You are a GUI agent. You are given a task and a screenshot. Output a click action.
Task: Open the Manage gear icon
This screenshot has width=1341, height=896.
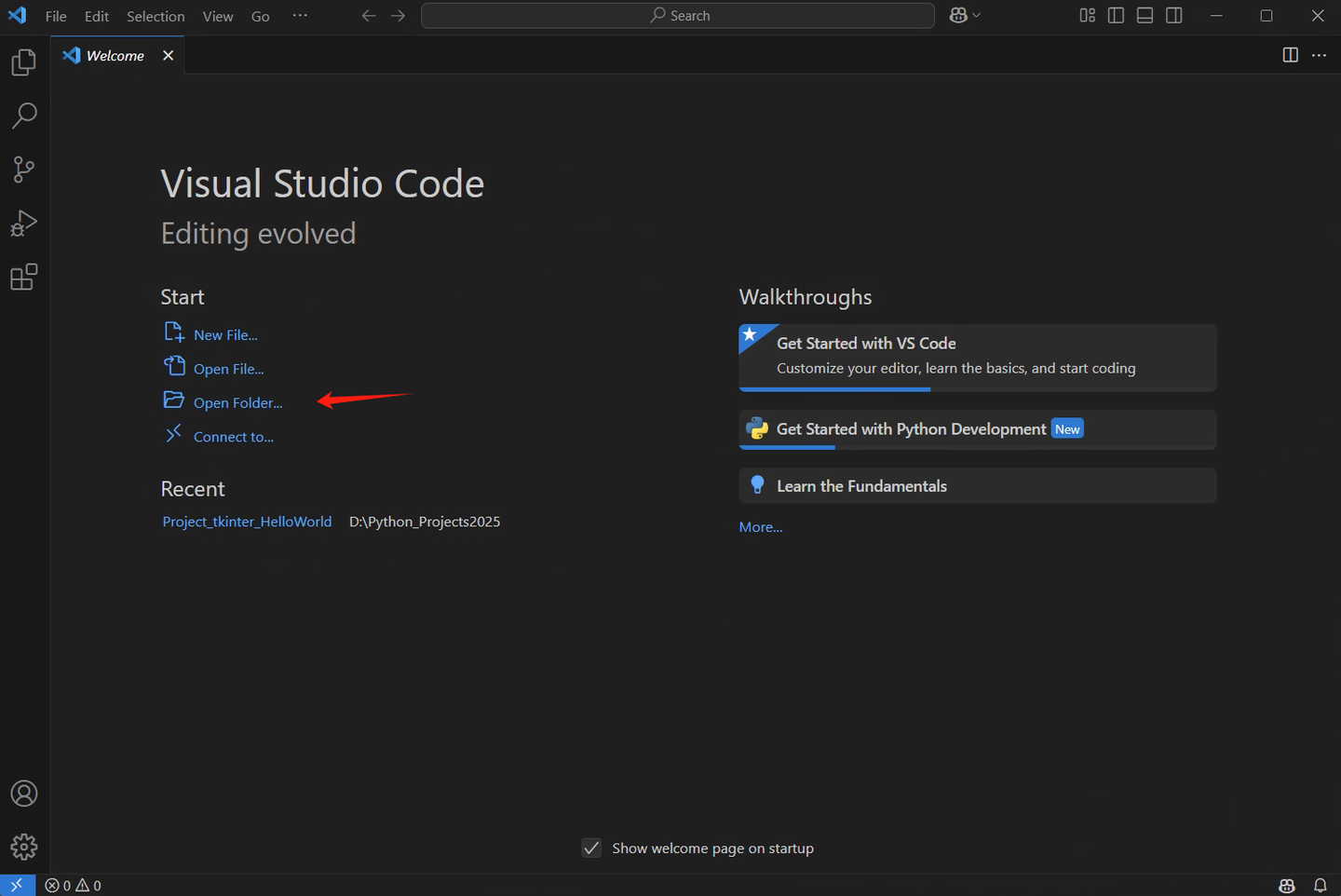pos(24,847)
